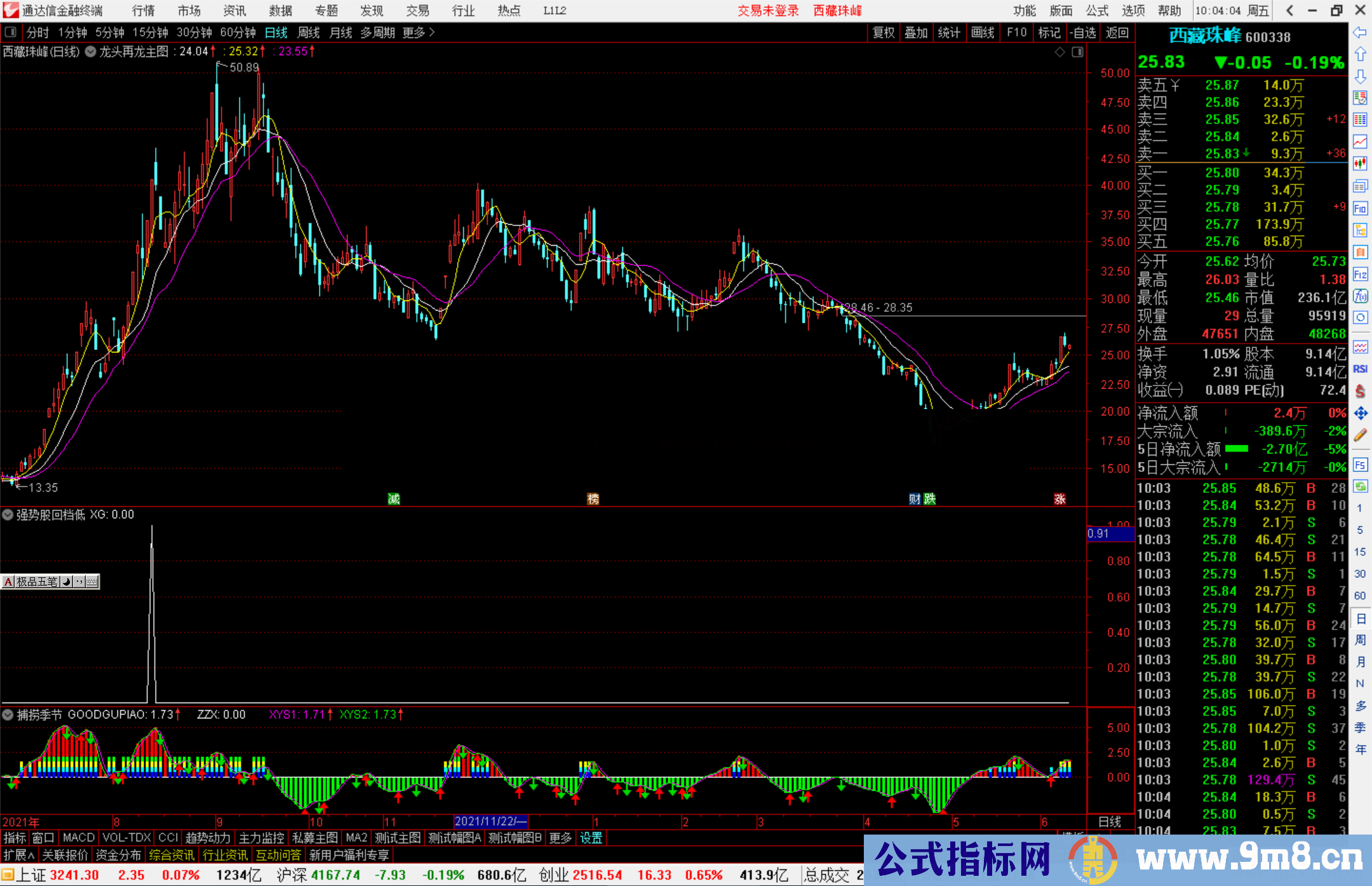Viewport: 1372px width, 886px height.
Task: Toggle the 强势股回档低 indicator round button
Action: pos(8,514)
